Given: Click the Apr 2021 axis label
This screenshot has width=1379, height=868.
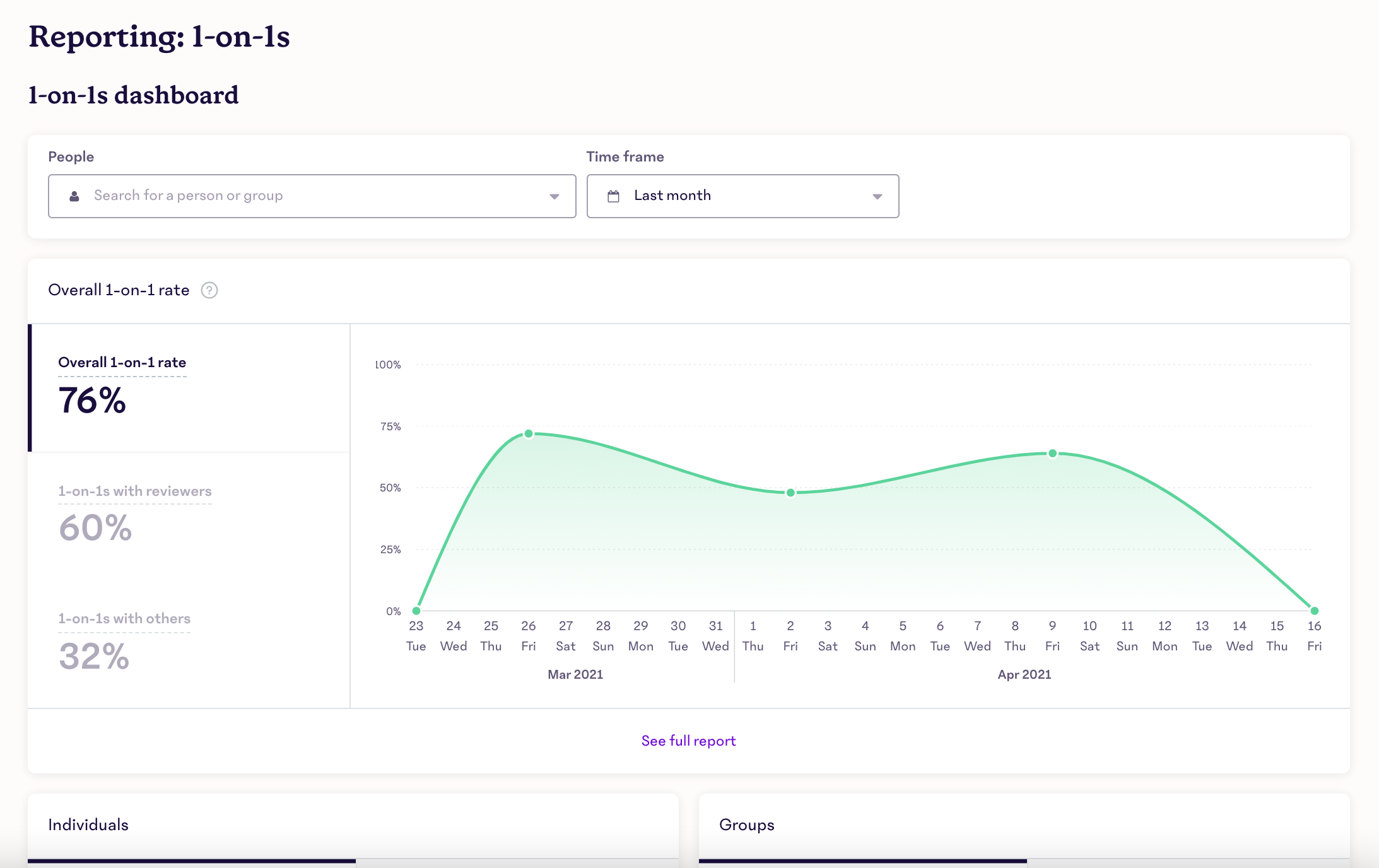Looking at the screenshot, I should click(x=1024, y=674).
